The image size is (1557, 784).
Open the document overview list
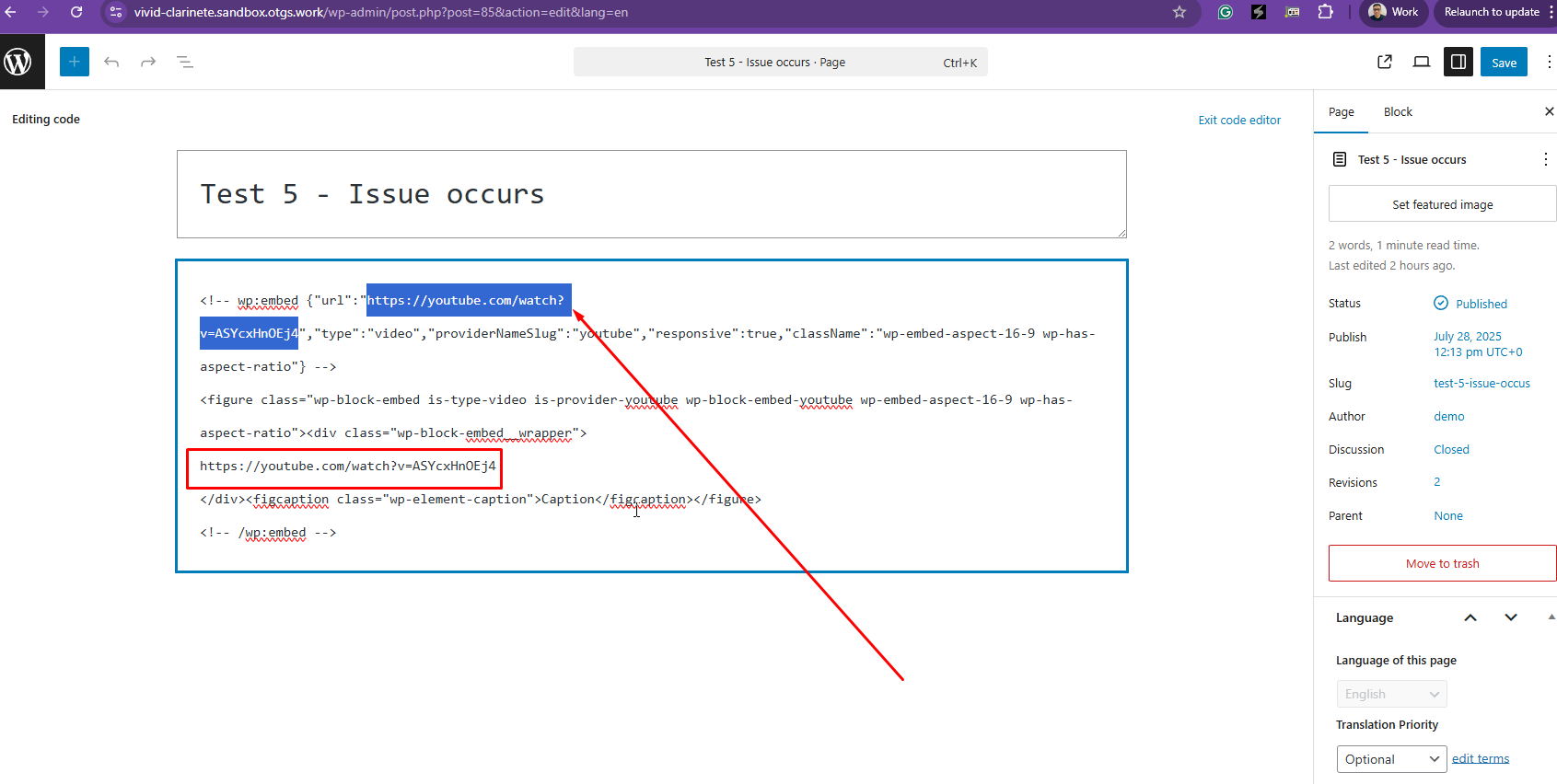point(185,62)
